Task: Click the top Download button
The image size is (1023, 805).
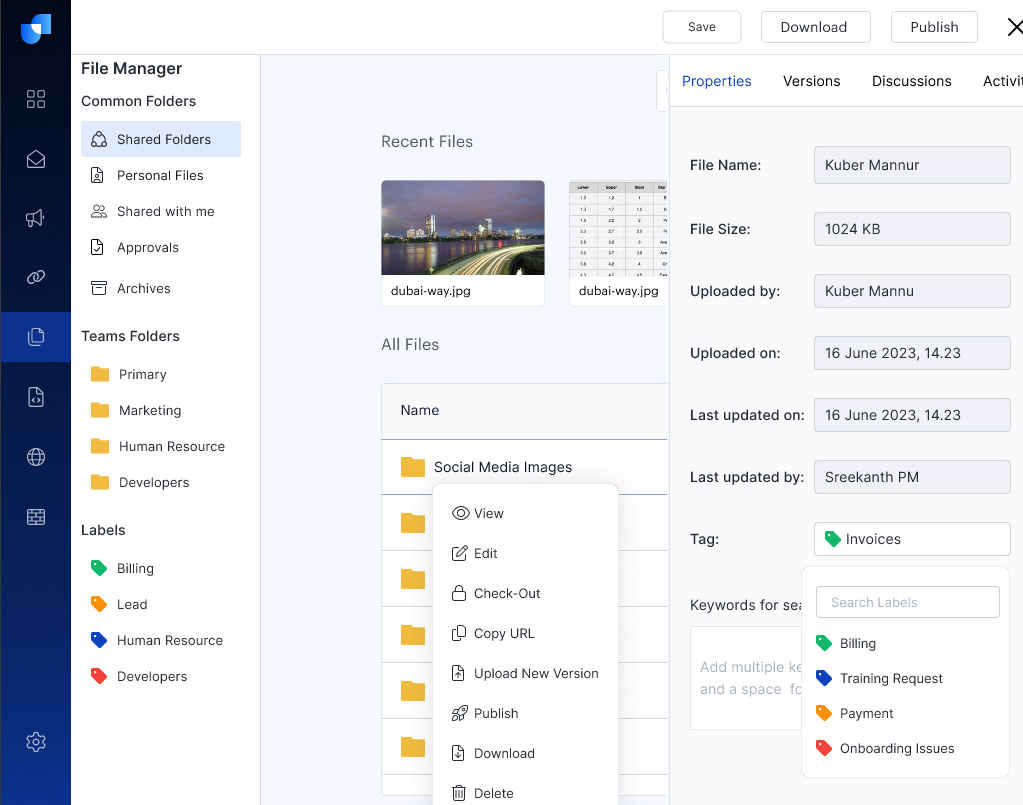Action: 816,27
